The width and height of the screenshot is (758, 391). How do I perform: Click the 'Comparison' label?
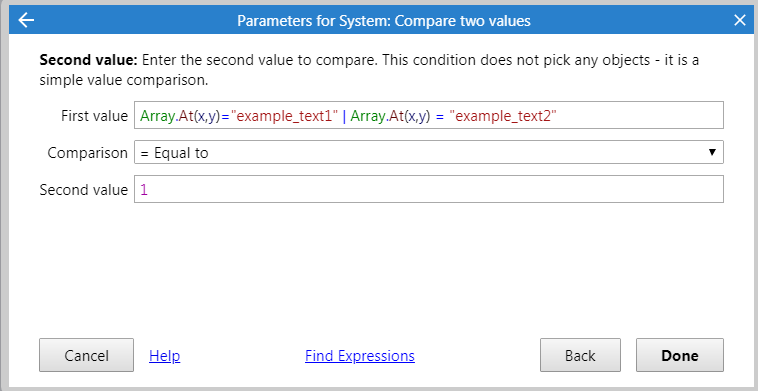click(87, 153)
